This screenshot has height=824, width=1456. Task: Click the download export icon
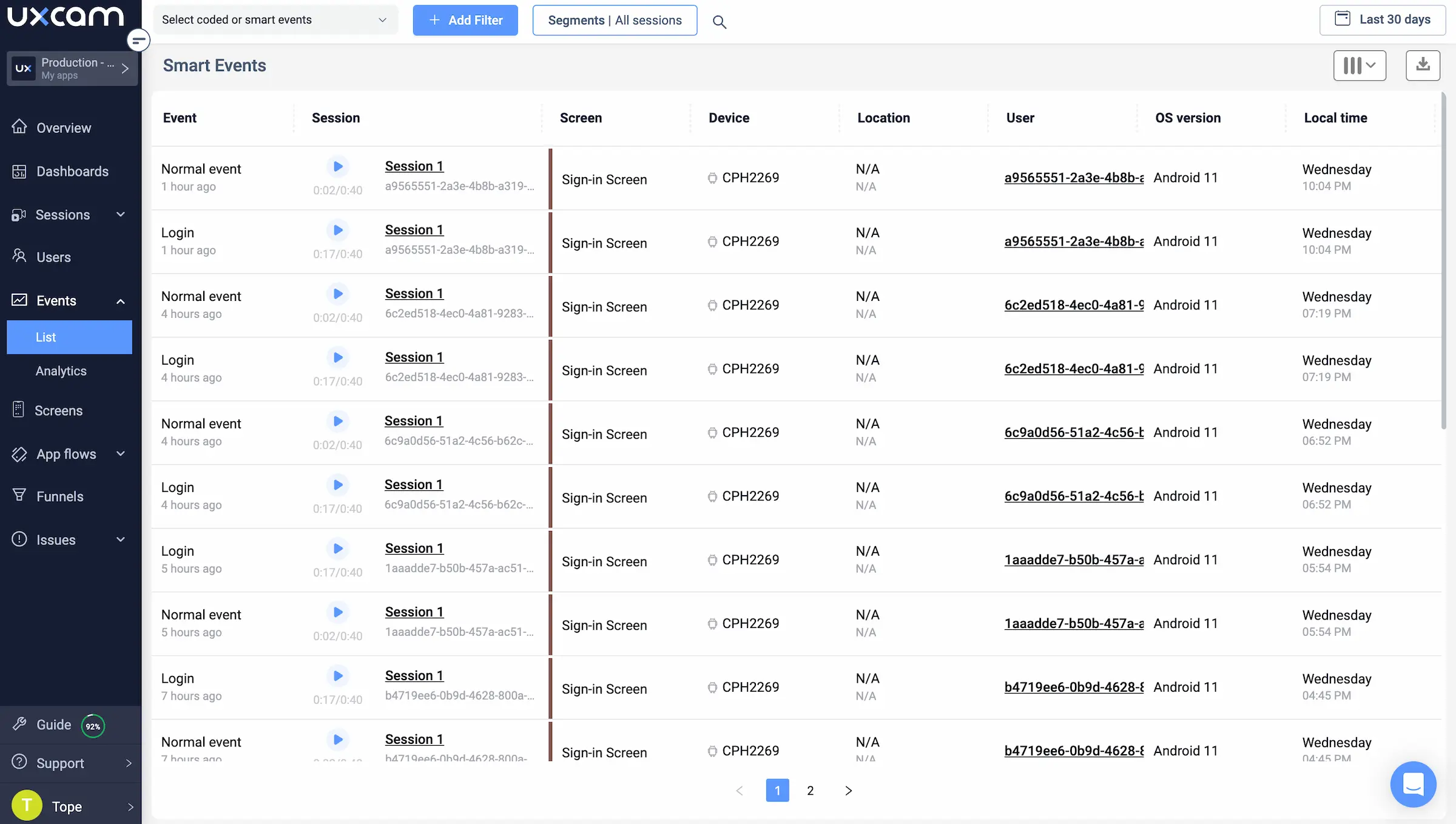point(1423,65)
